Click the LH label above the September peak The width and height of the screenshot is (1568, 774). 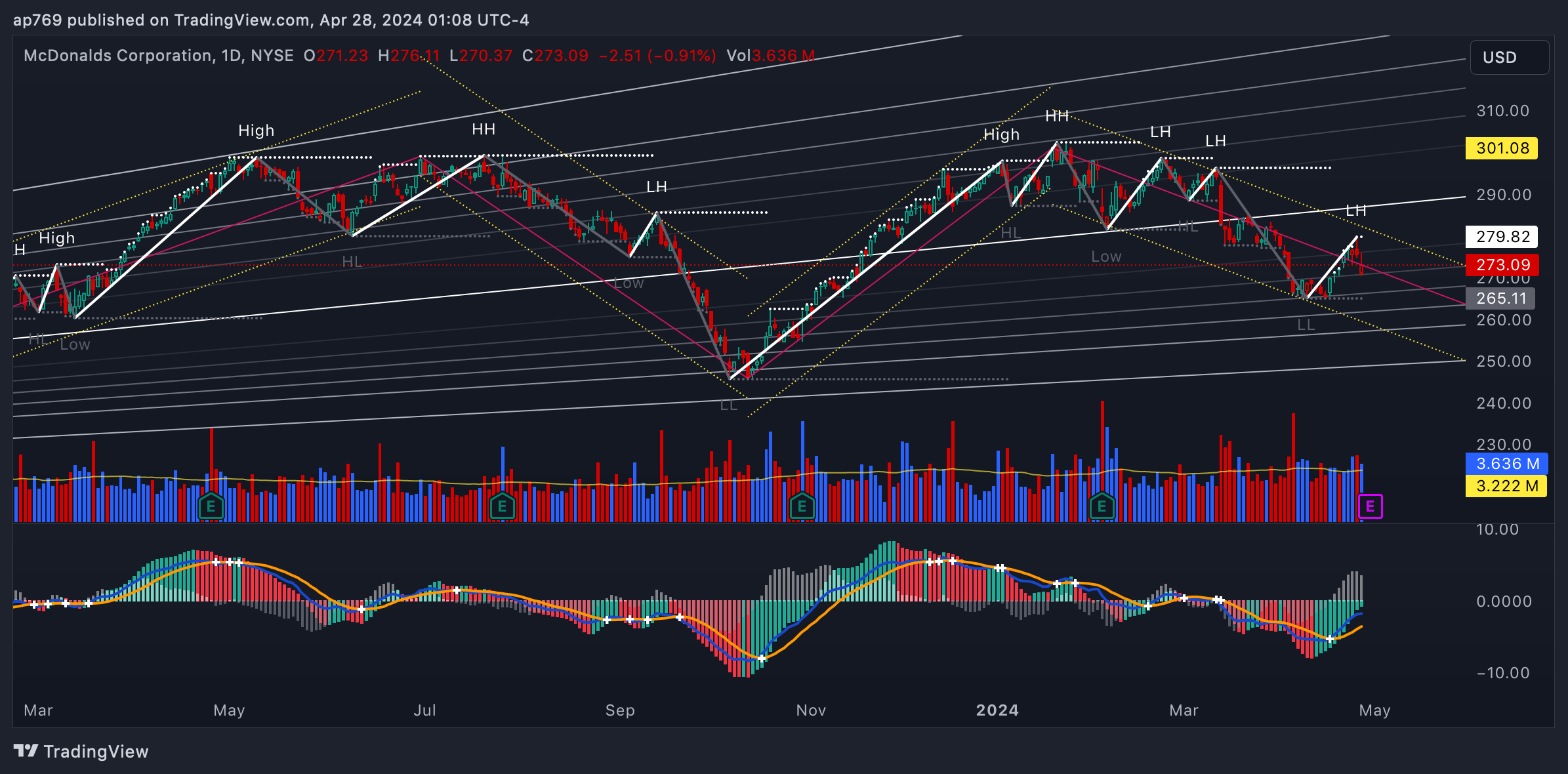(657, 187)
